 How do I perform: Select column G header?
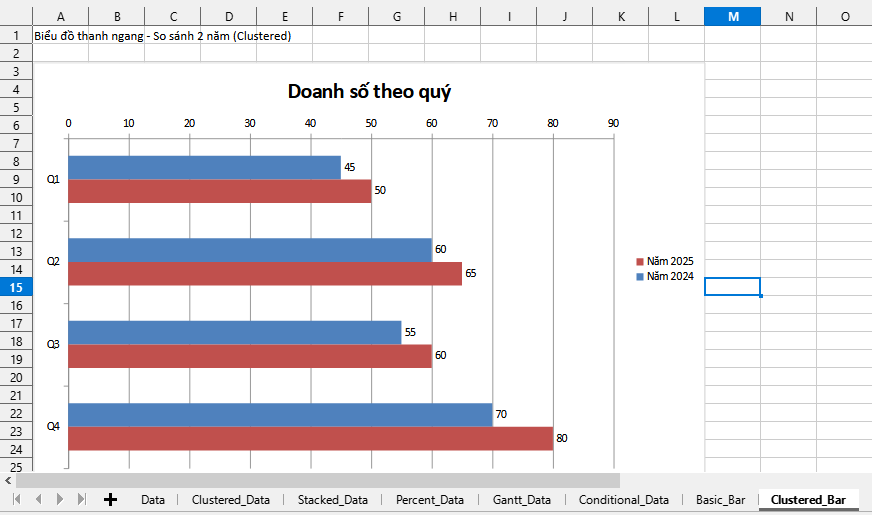coord(397,17)
